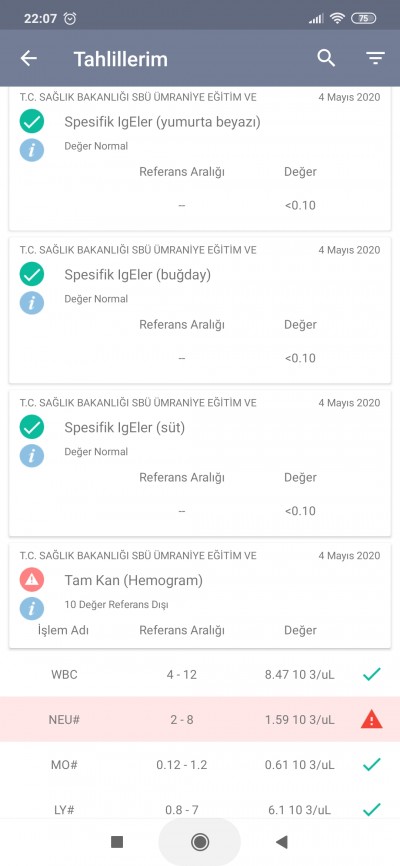400x866 pixels.
Task: Tap the Android recent apps square
Action: pyautogui.click(x=117, y=842)
